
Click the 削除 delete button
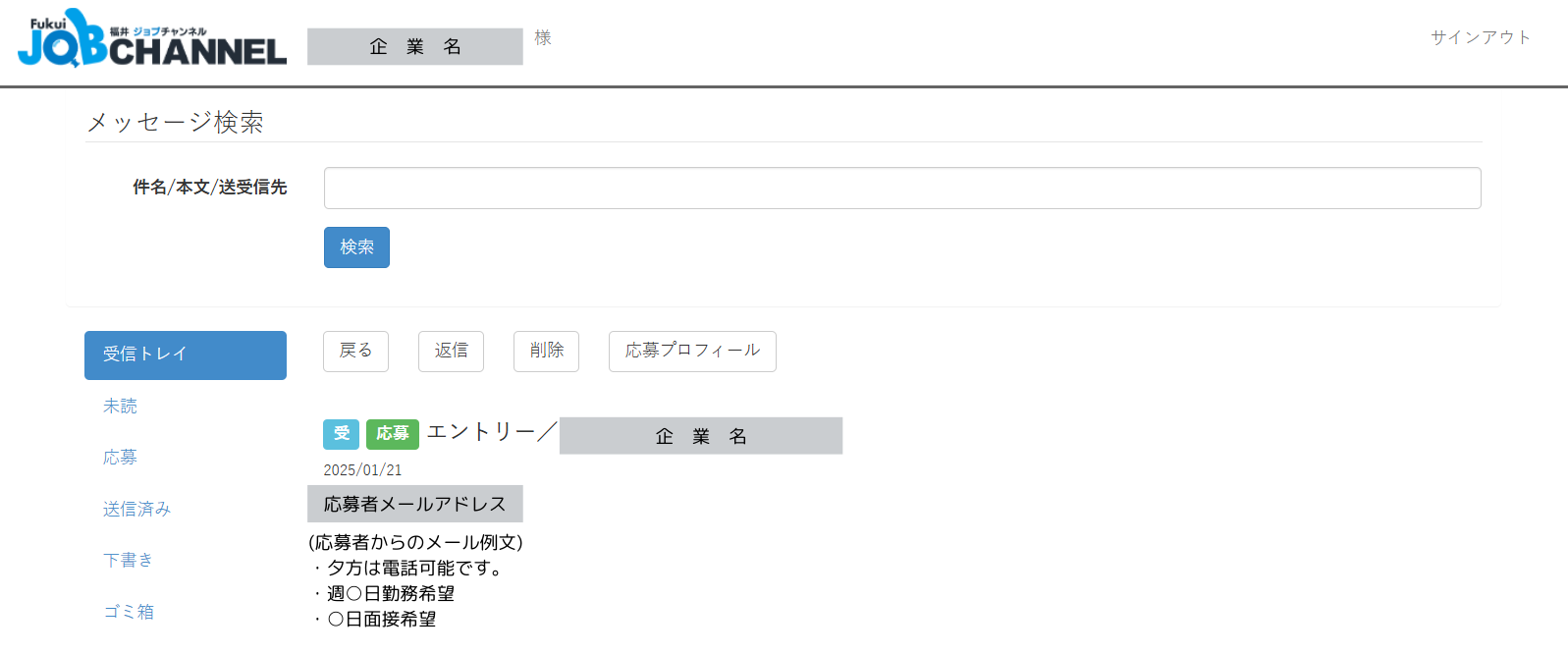click(546, 352)
